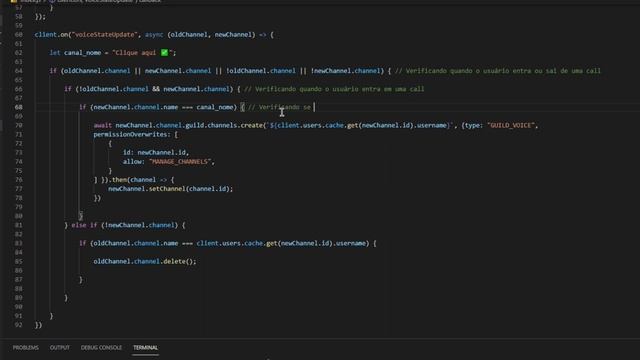Open the DEBUG CONSOLE tab
The image size is (640, 360).
pos(101,347)
